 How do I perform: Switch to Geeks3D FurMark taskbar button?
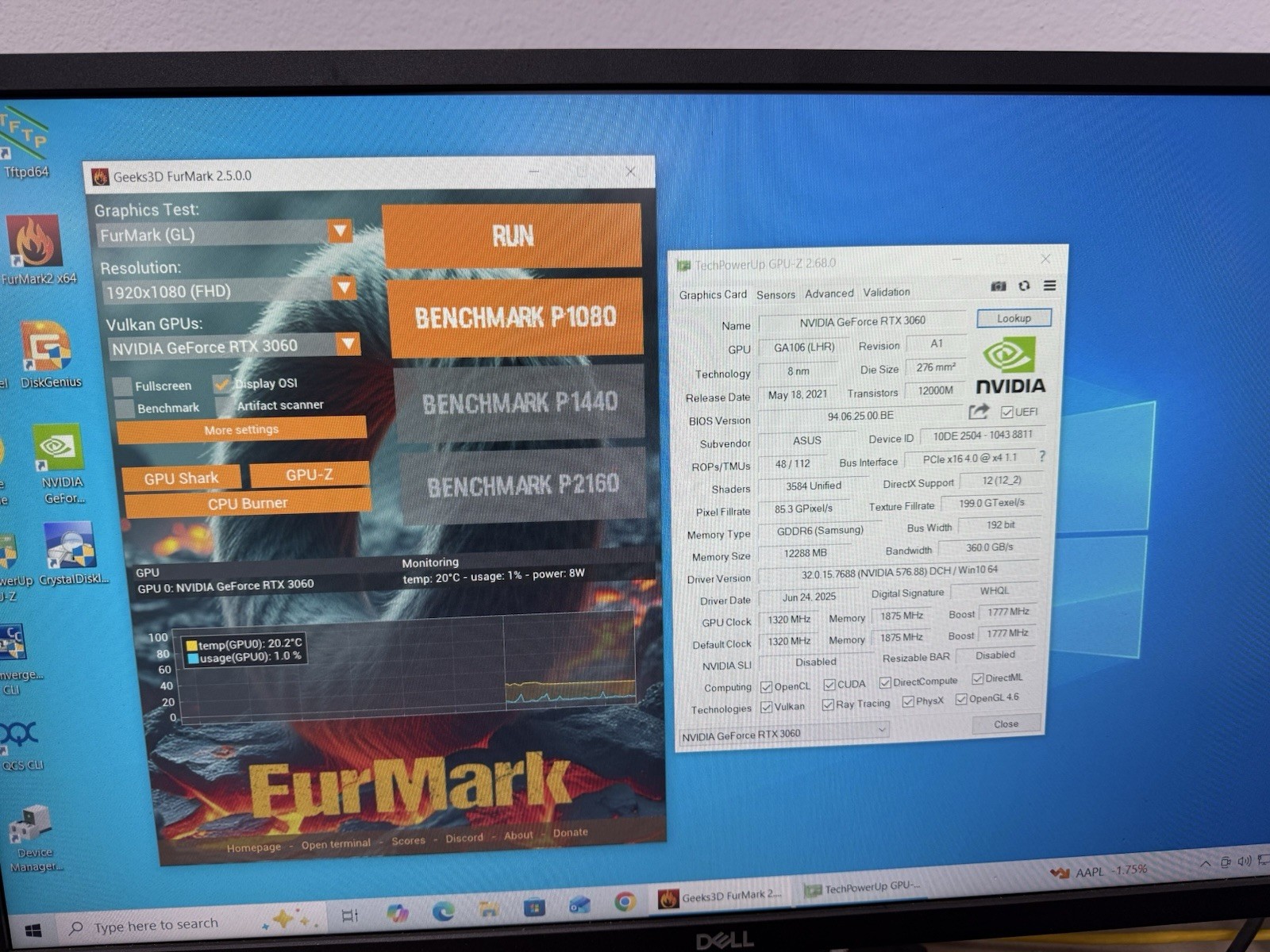(x=719, y=897)
